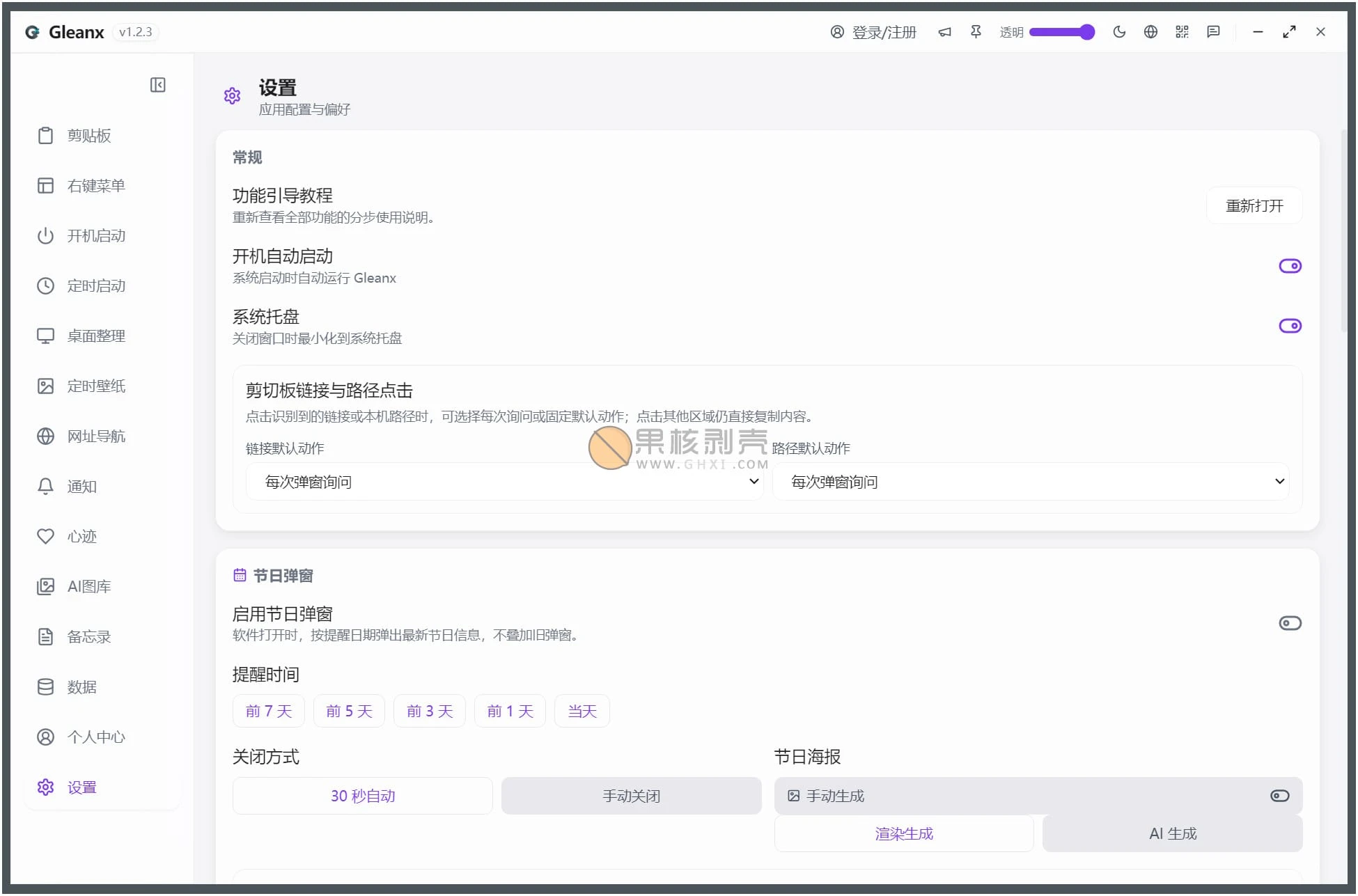
Task: Click the heart icon for 心迹
Action: pos(45,537)
